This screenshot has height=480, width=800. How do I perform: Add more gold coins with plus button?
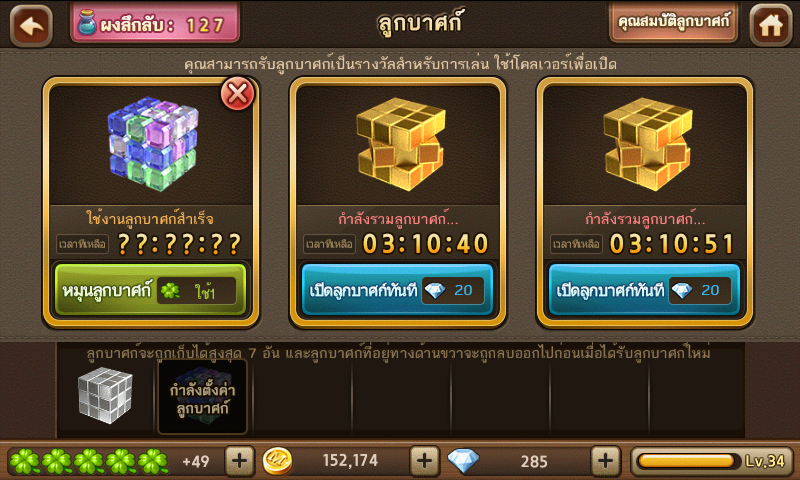424,461
